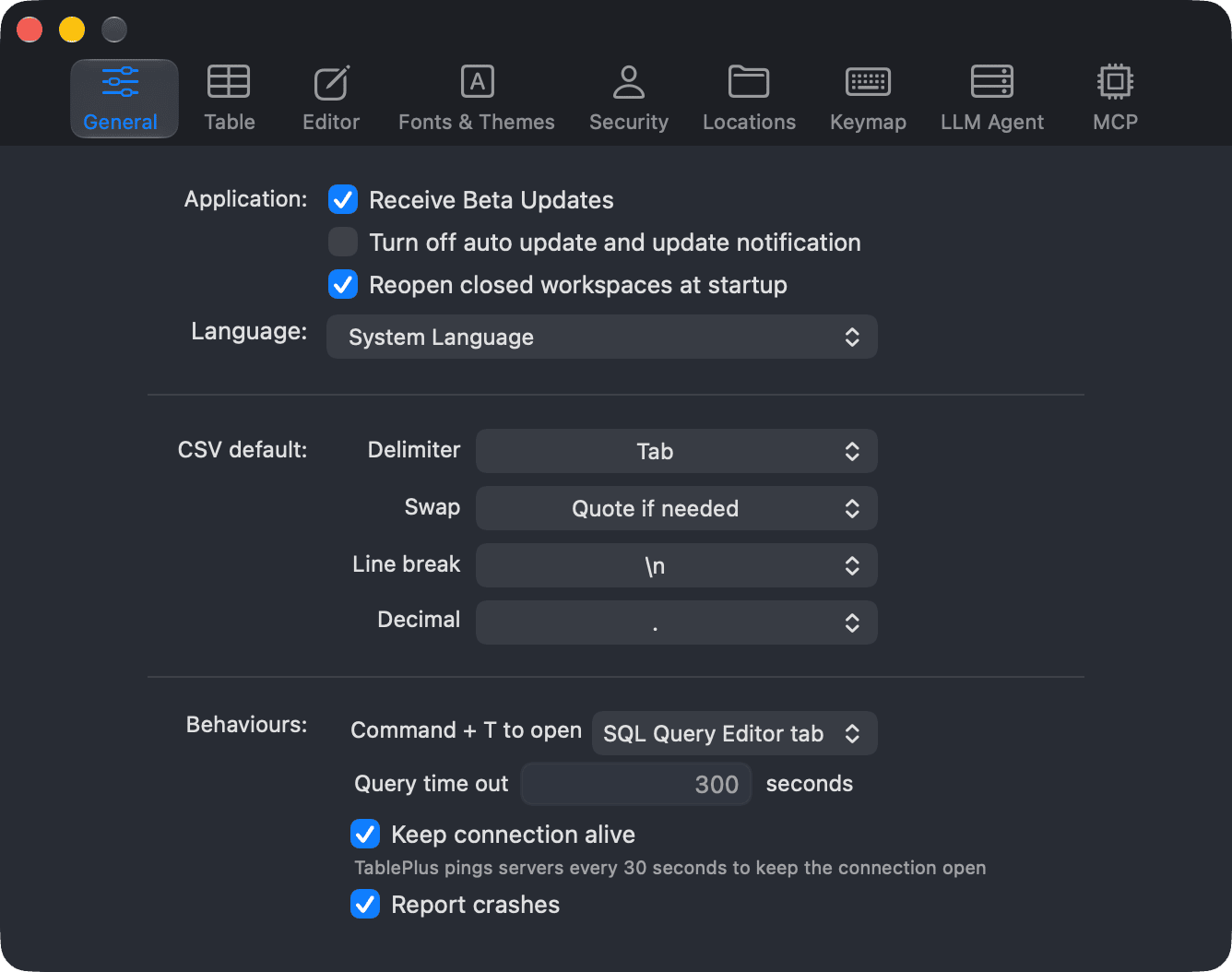Viewport: 1232px width, 972px height.
Task: Click the 'Application:' section label
Action: (246, 199)
